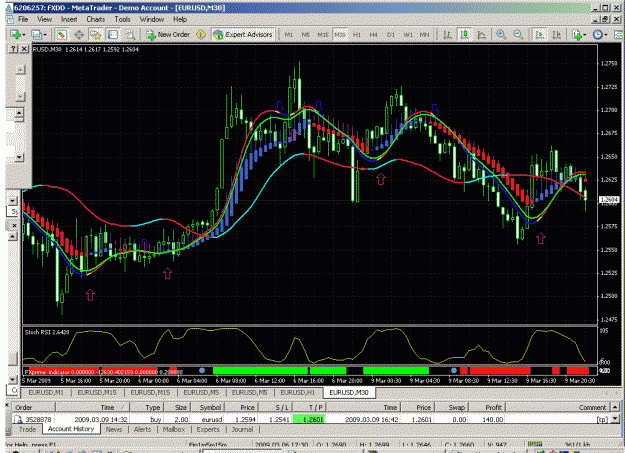The height and width of the screenshot is (453, 625).
Task: Switch chart to D1 timeframe
Action: tap(391, 35)
